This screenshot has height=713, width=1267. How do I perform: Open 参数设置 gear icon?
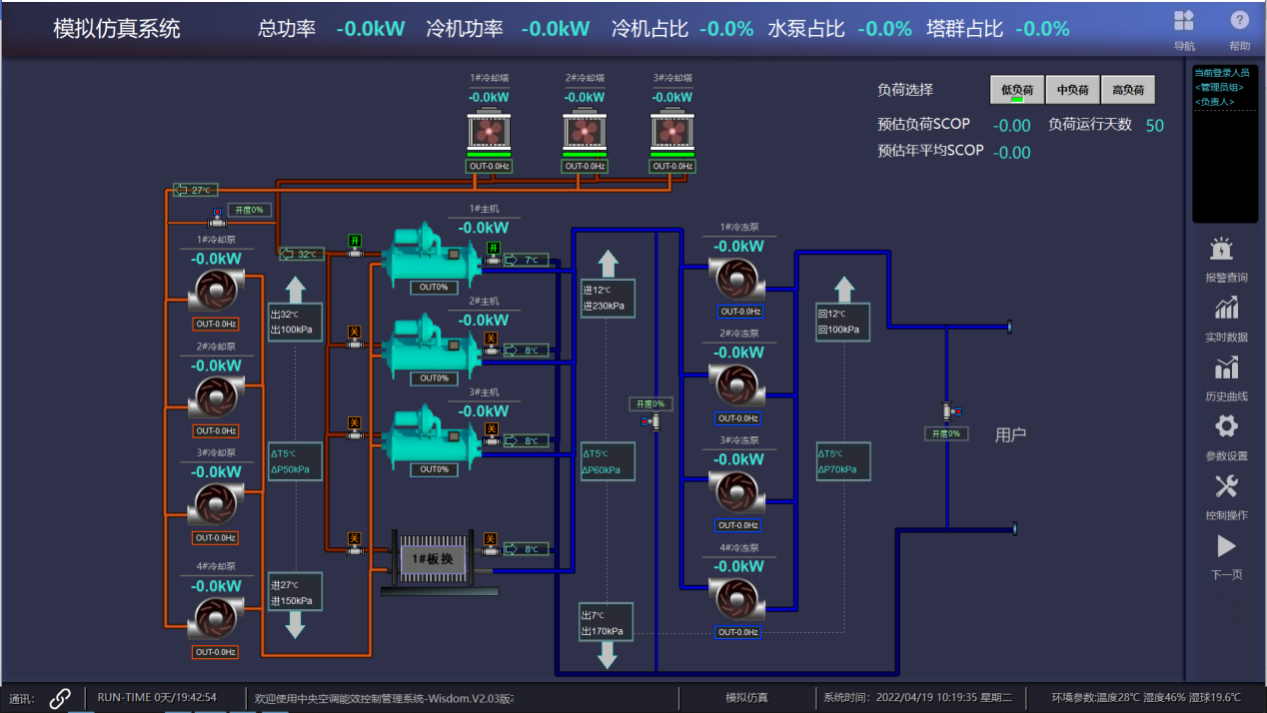coord(1226,428)
